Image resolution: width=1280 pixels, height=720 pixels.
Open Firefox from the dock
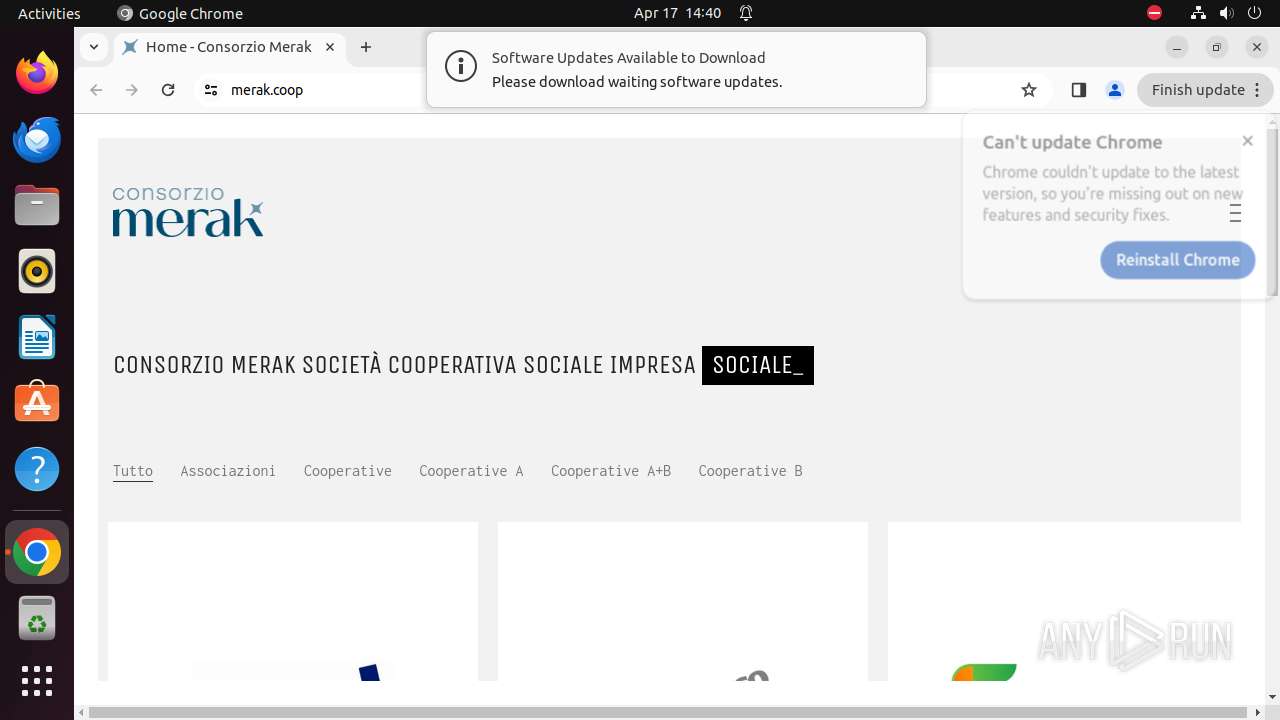click(x=37, y=74)
